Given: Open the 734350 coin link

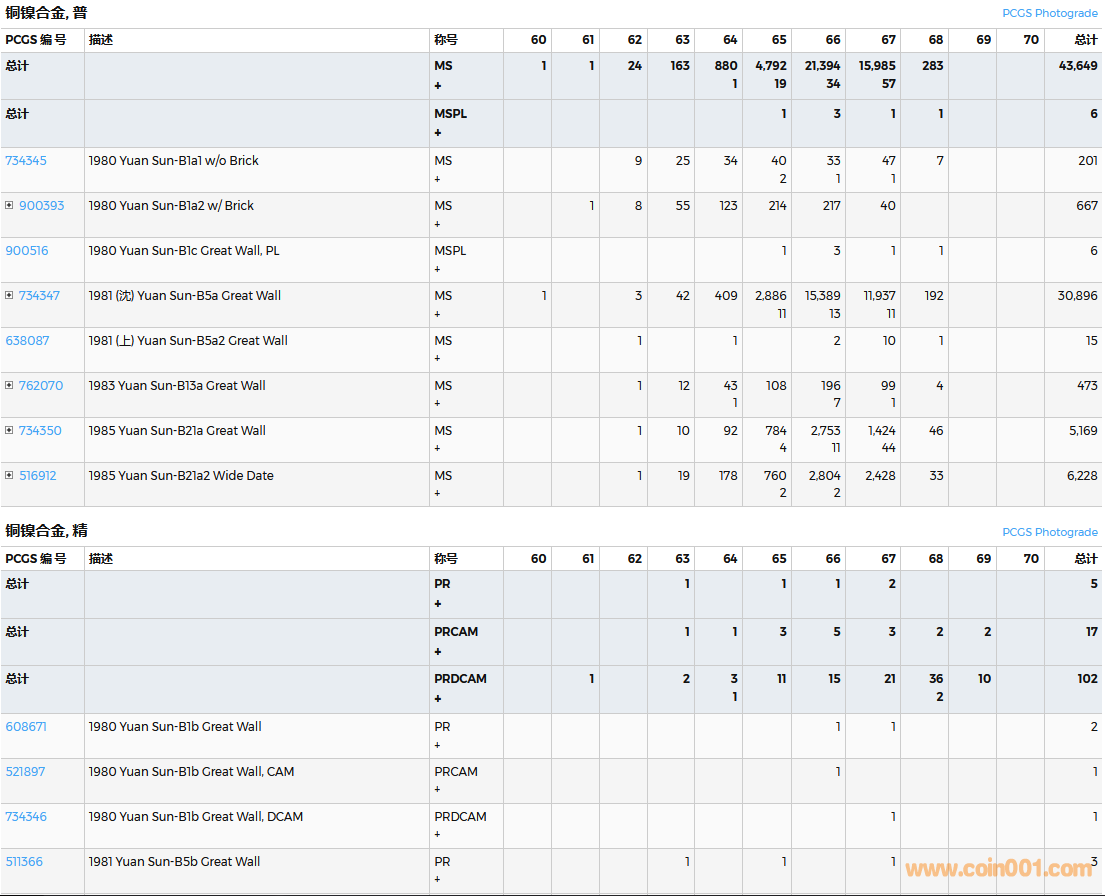Looking at the screenshot, I should 40,430.
